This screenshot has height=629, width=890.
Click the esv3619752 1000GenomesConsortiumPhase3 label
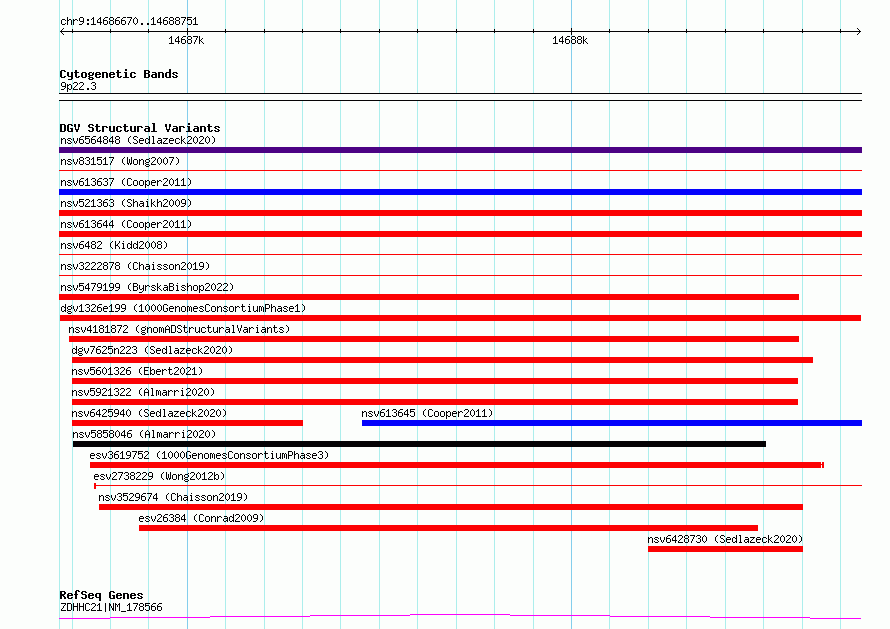(209, 455)
